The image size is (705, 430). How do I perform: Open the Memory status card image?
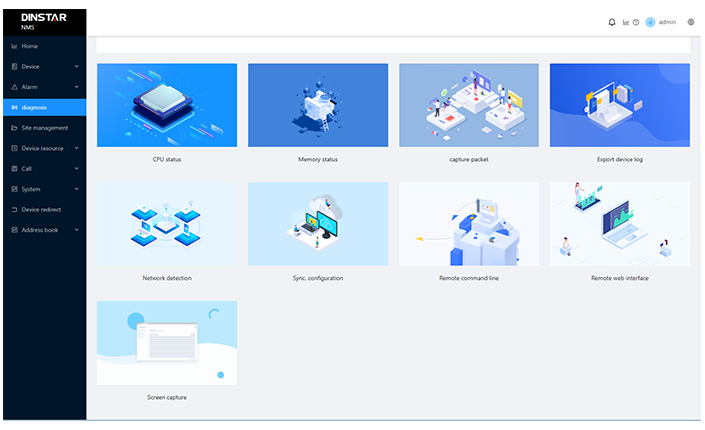pos(318,105)
